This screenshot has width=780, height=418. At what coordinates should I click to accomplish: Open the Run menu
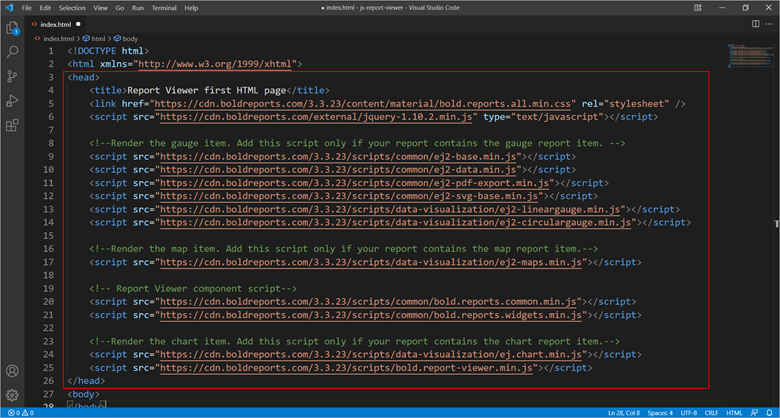138,8
